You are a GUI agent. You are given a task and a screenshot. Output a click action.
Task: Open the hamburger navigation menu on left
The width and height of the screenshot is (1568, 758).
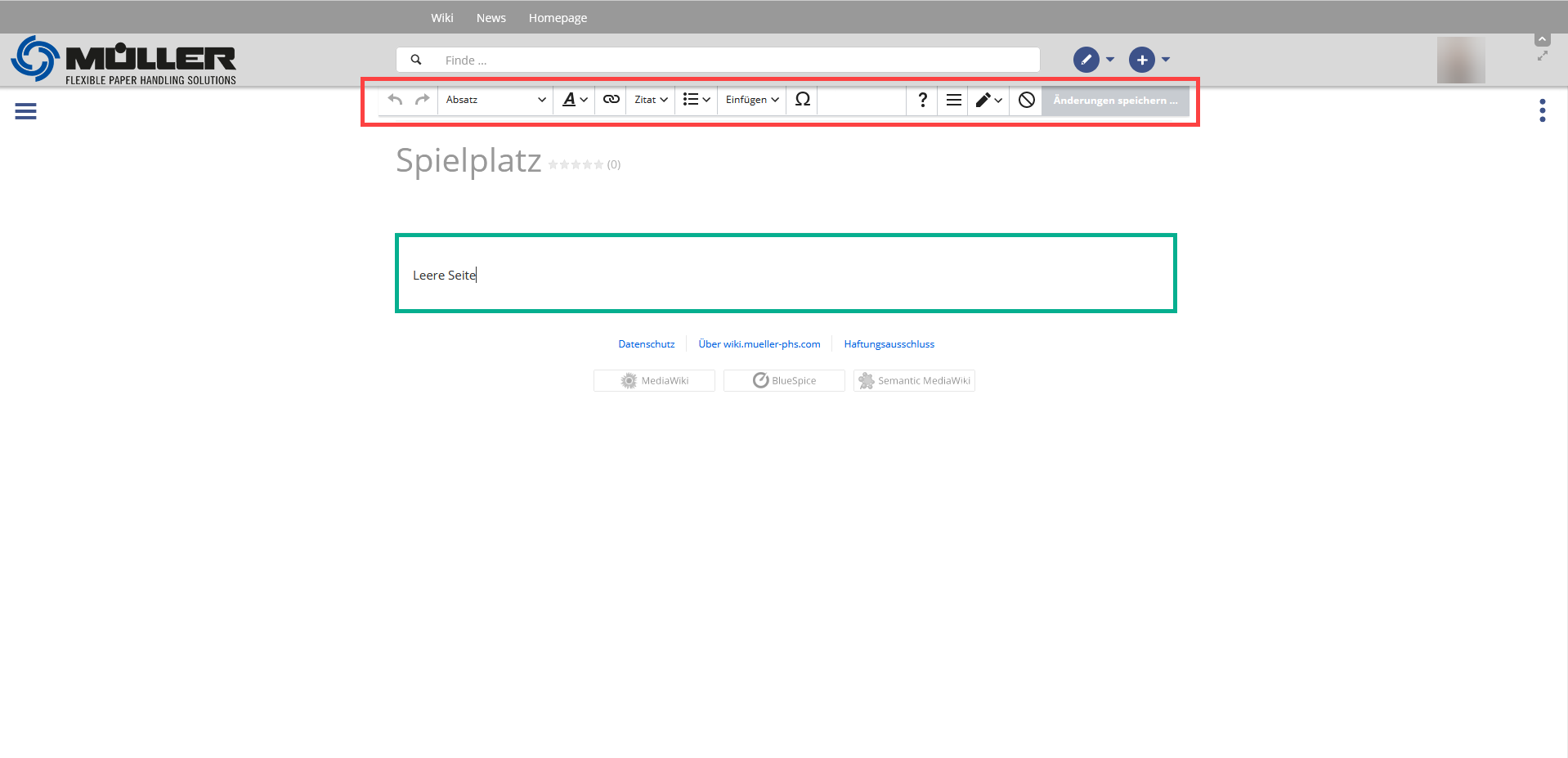[25, 111]
